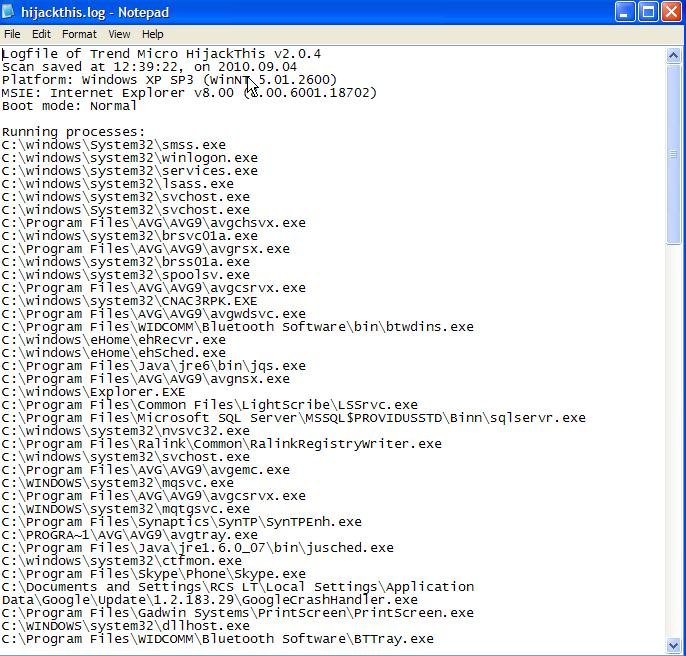Click the btwdins.exe process line

point(238,327)
